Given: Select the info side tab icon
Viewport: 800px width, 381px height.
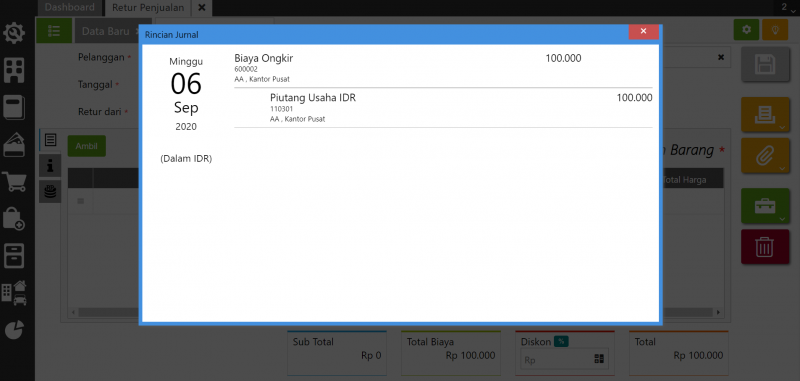Looking at the screenshot, I should coord(50,166).
